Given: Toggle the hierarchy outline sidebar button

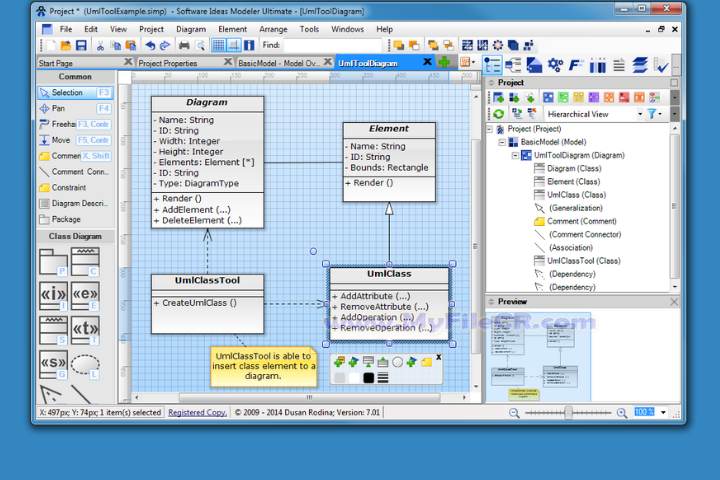Looking at the screenshot, I should pos(513,65).
